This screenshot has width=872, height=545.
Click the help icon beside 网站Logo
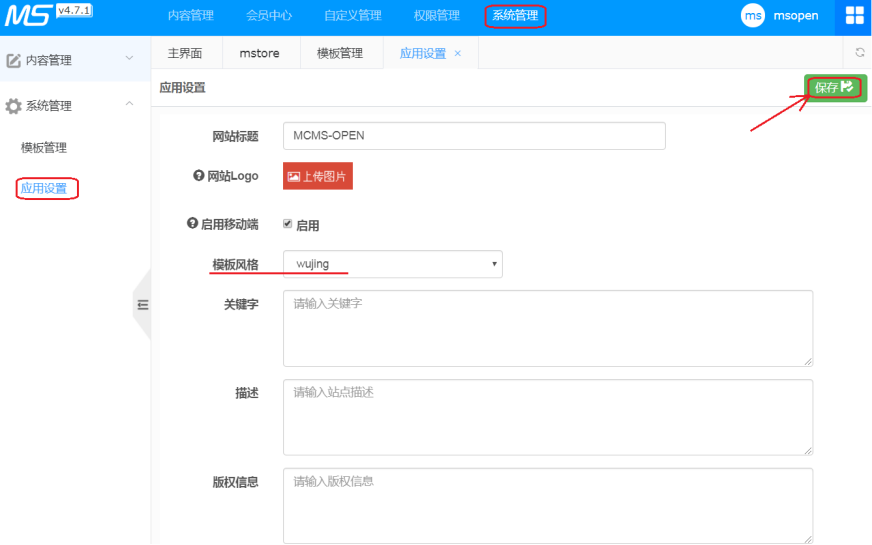199,176
